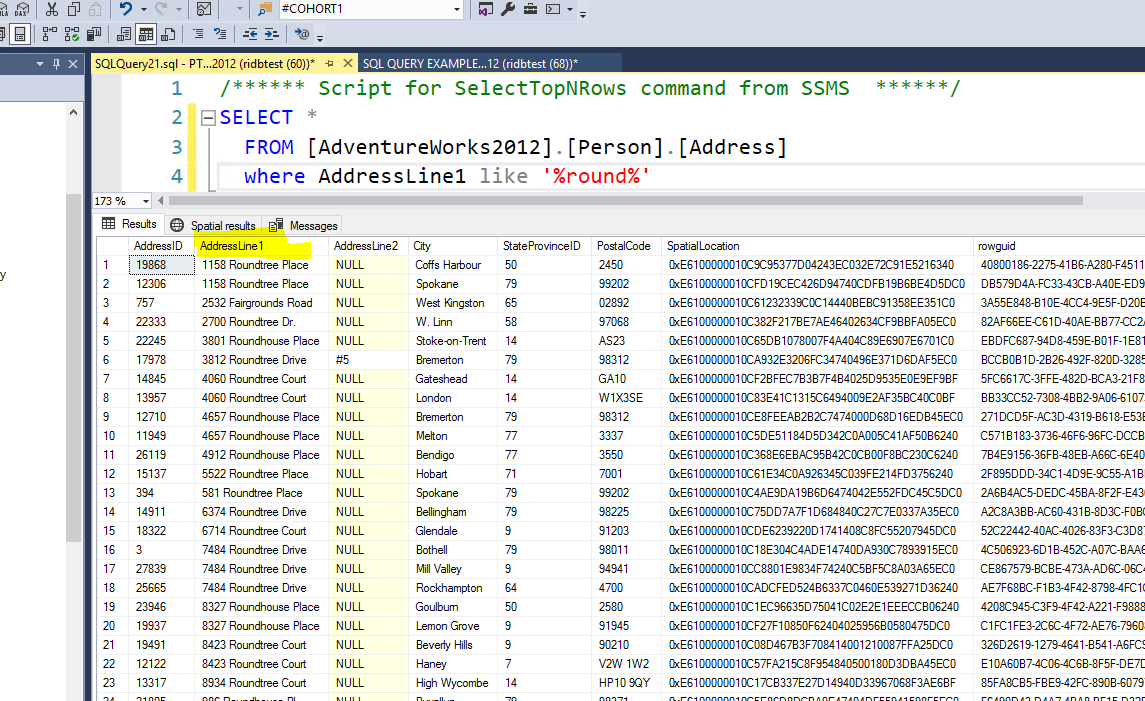Open the Spatial results tab

click(x=213, y=226)
